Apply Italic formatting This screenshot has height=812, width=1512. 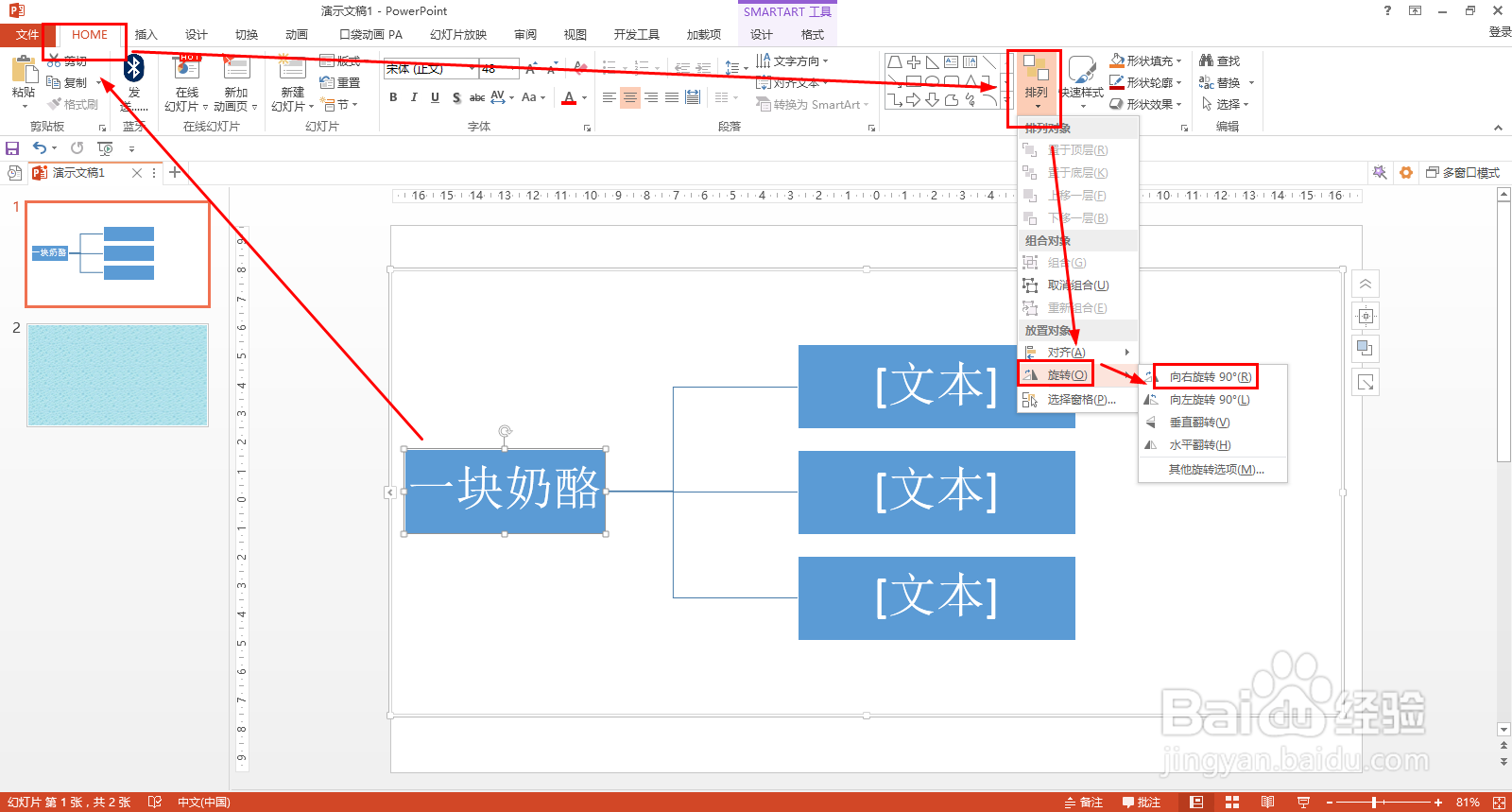click(x=414, y=97)
